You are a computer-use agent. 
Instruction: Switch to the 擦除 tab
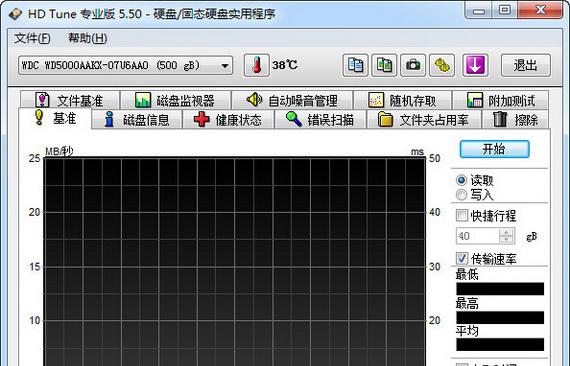pos(515,120)
